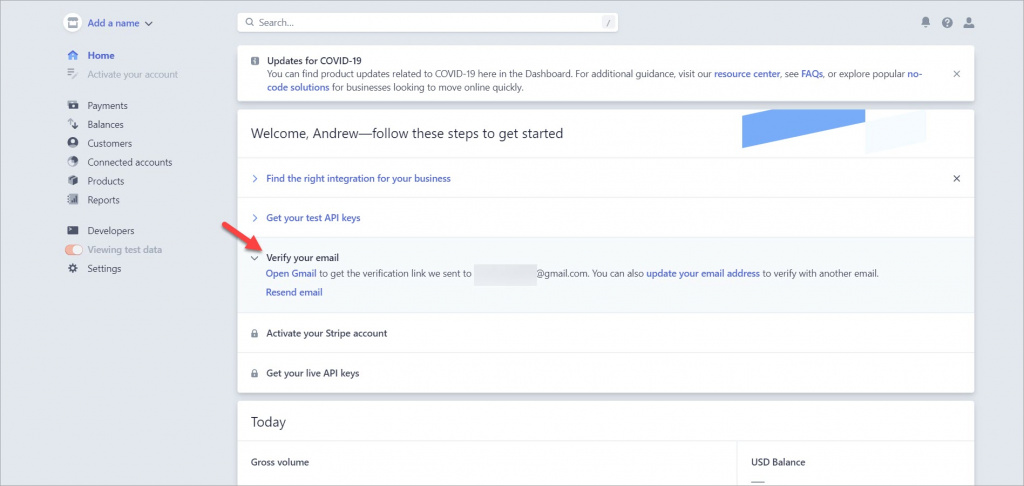Open Reports in sidebar
The width and height of the screenshot is (1024, 486).
pos(103,201)
